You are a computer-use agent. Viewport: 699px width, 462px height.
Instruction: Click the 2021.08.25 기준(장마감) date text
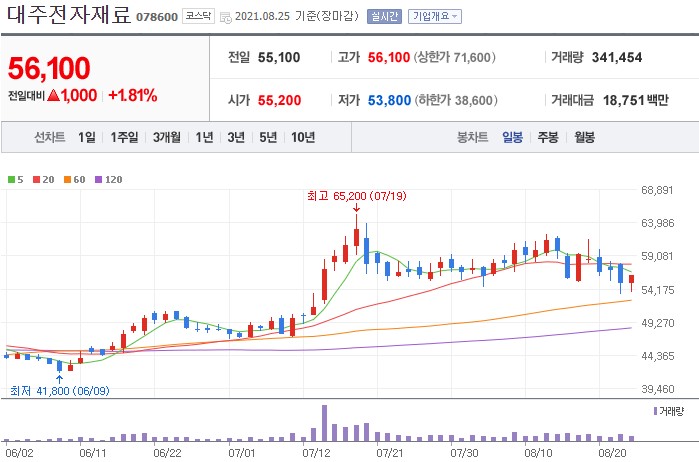pyautogui.click(x=296, y=16)
